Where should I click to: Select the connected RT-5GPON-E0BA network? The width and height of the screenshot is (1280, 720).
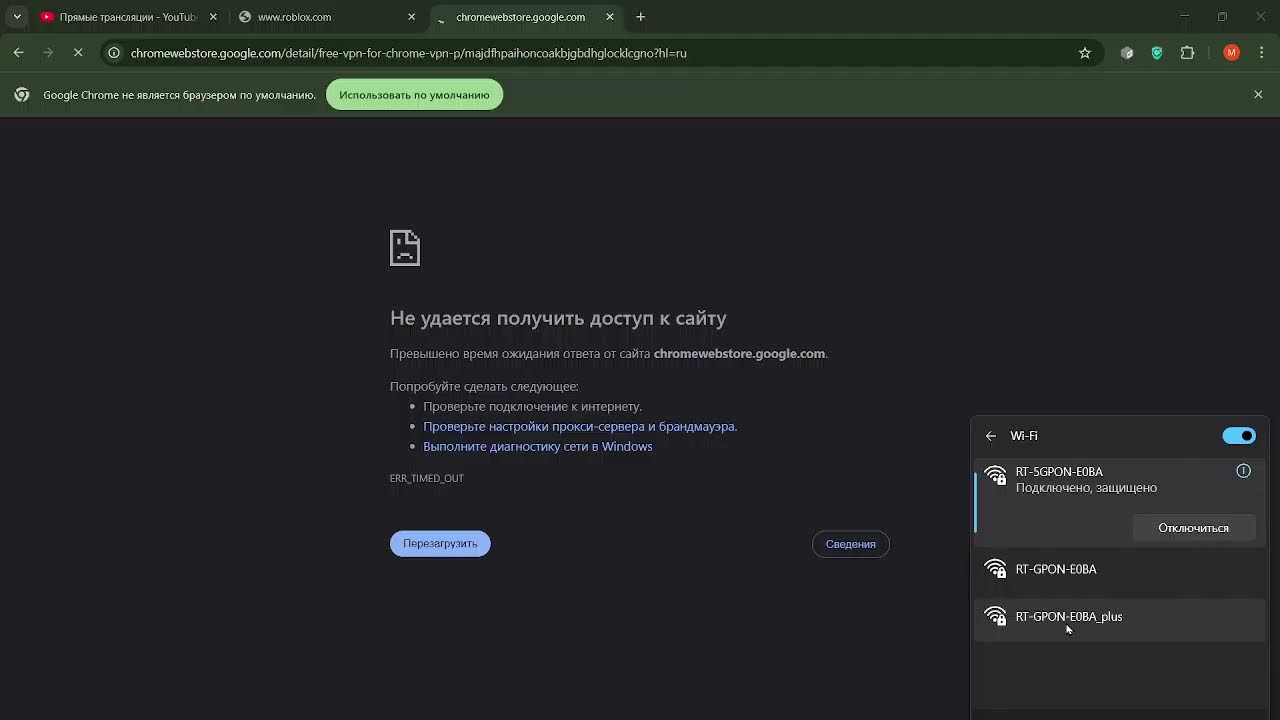coord(1120,503)
